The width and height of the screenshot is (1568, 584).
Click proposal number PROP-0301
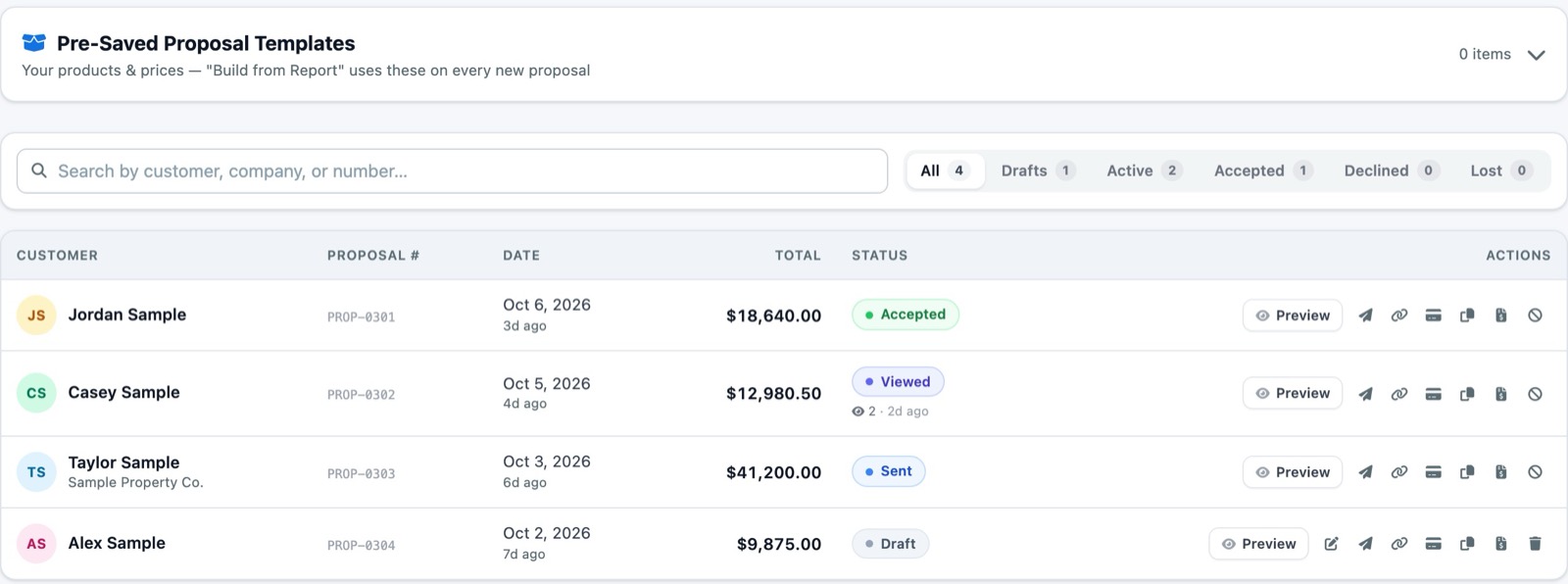click(x=361, y=316)
